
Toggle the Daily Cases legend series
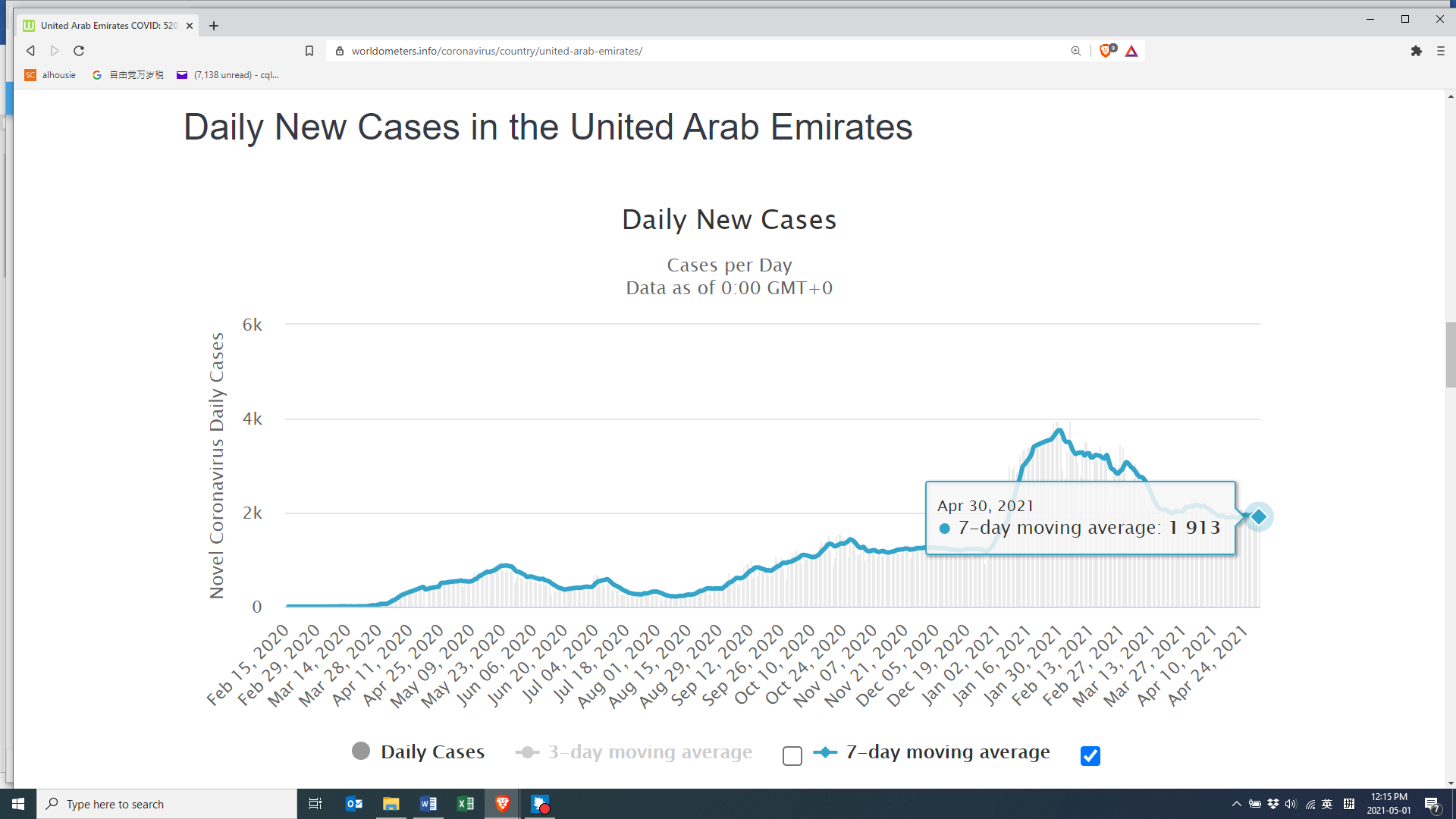[x=419, y=752]
